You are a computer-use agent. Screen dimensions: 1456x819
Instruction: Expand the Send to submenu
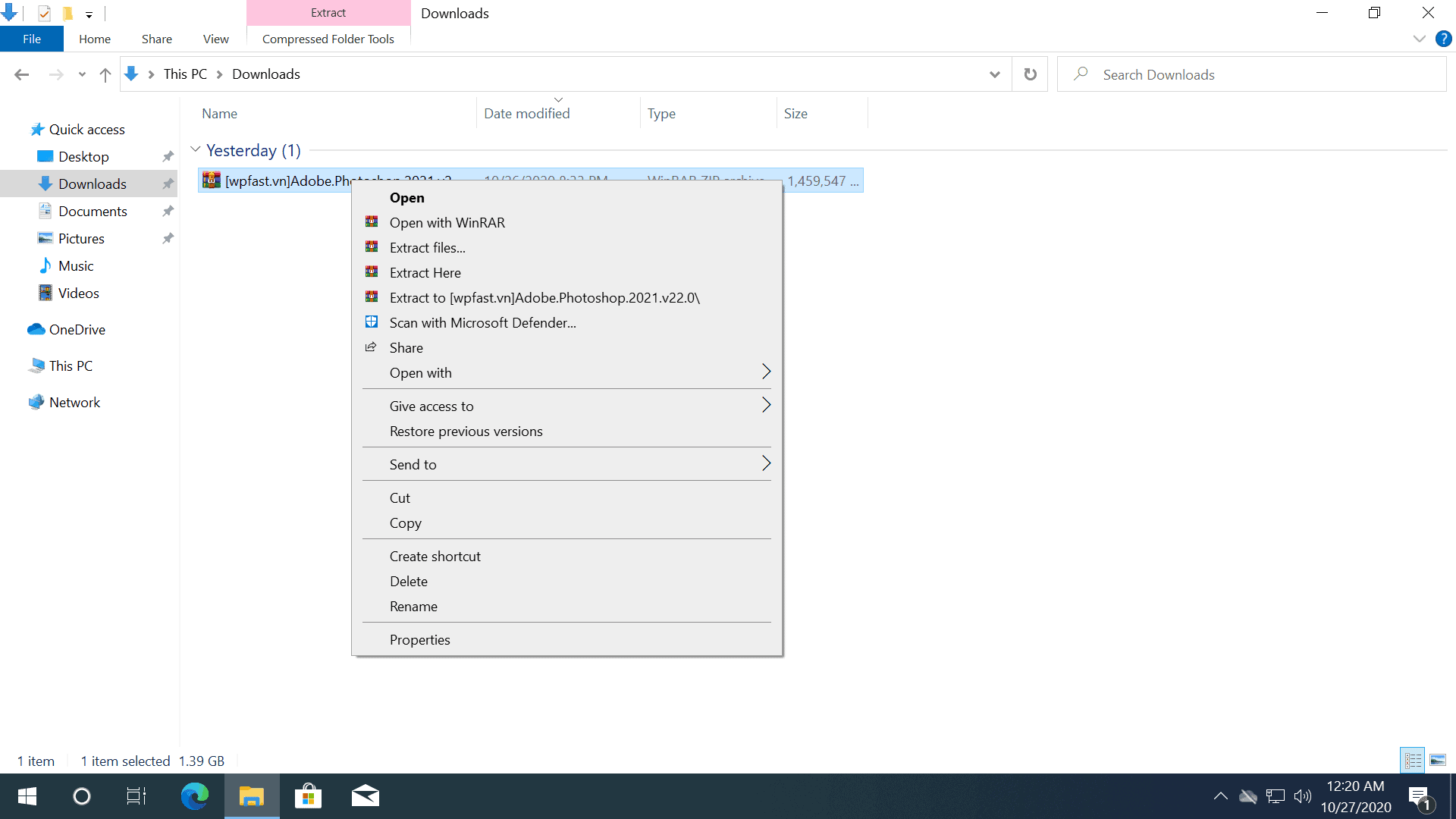tap(566, 465)
